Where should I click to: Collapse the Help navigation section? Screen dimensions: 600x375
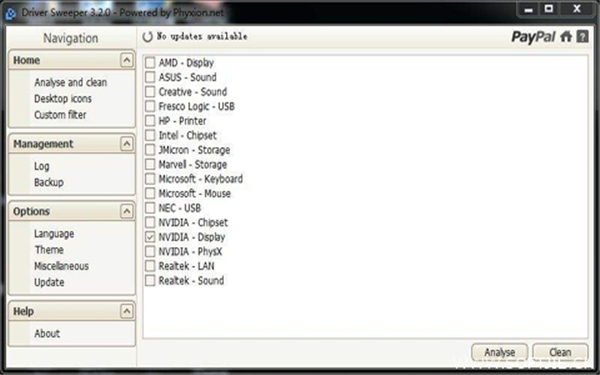(127, 311)
